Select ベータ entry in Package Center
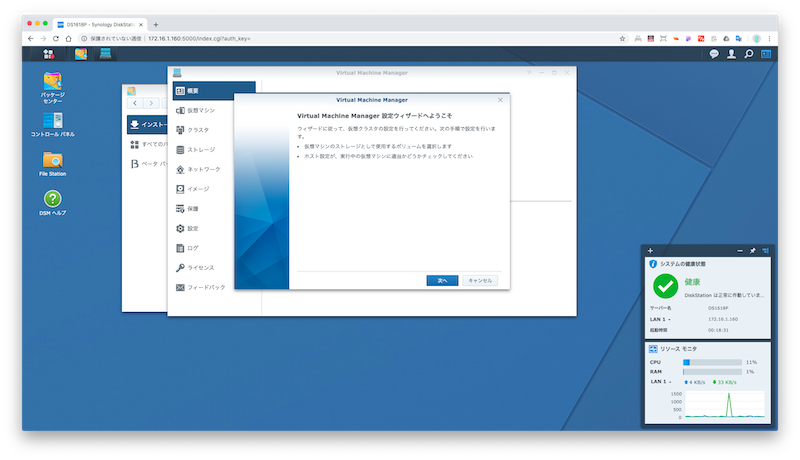The image size is (800, 460). pyautogui.click(x=148, y=164)
